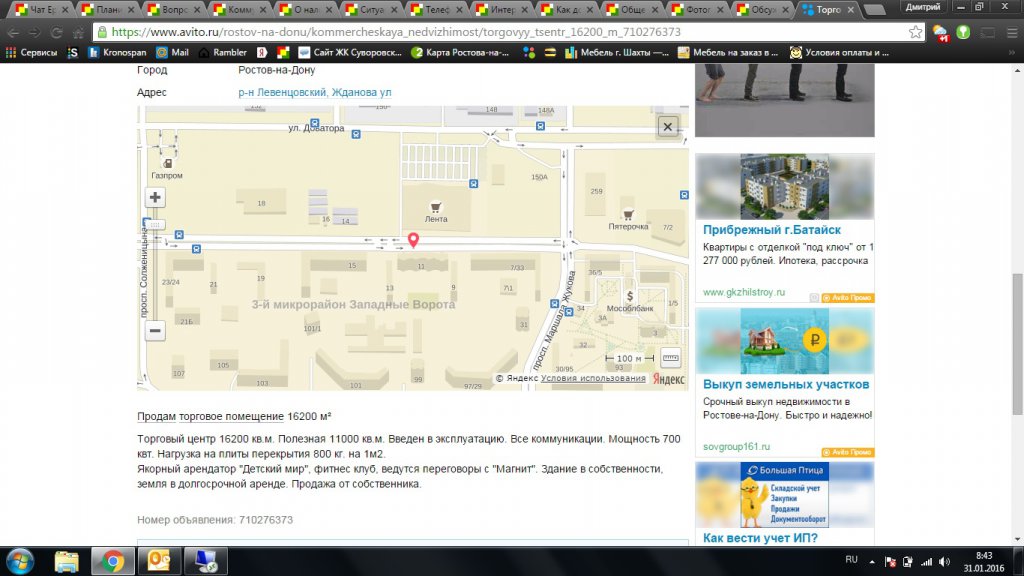Open the Мебель на заказ в ... bookmark
Viewport: 1024px width, 576px height.
point(728,52)
